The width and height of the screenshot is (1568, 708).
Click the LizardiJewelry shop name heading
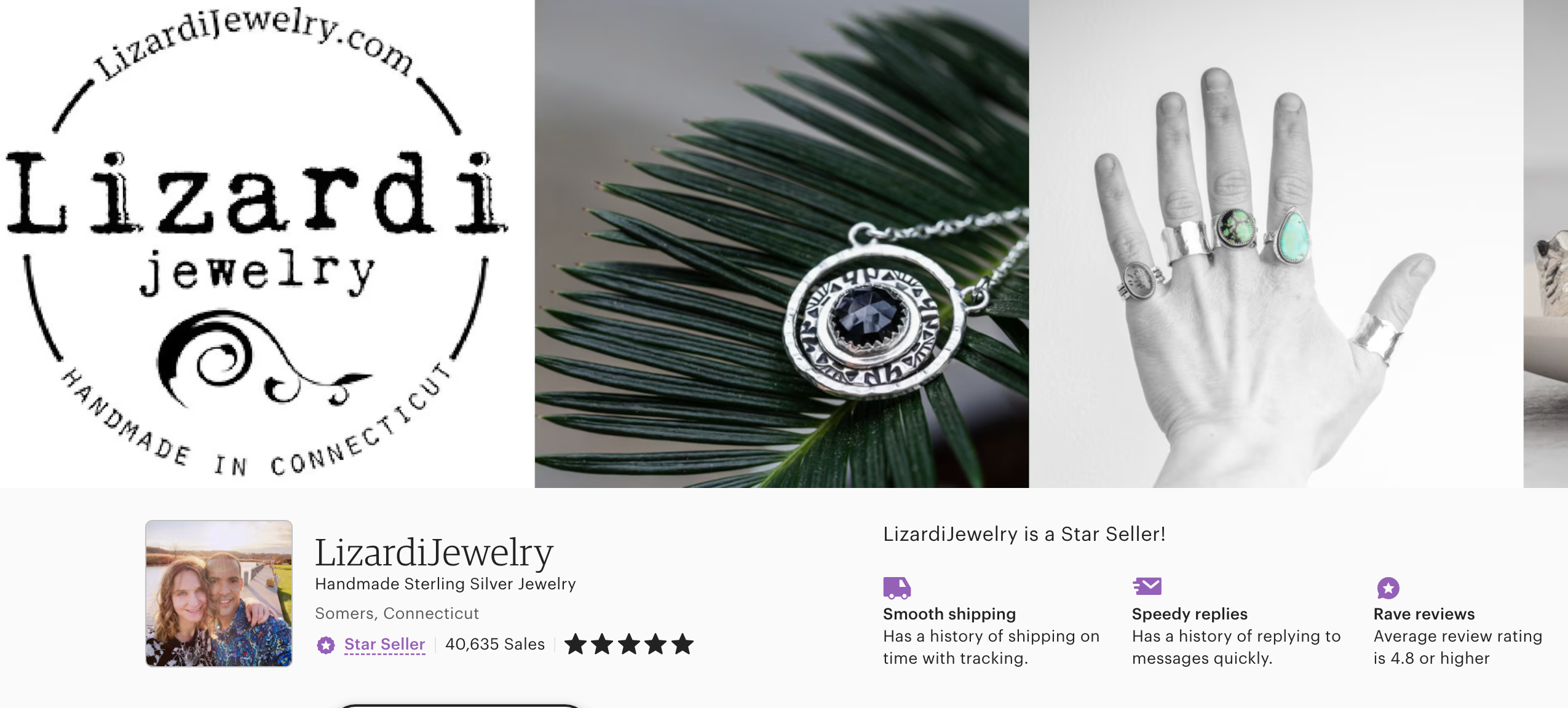434,552
